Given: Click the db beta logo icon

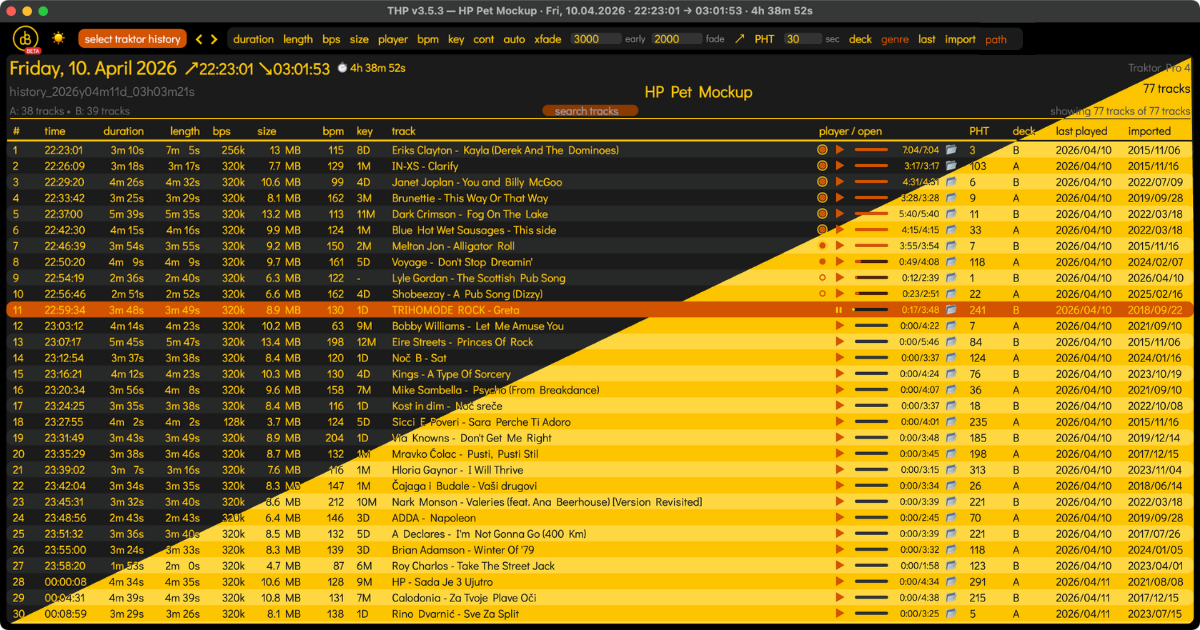Looking at the screenshot, I should [x=24, y=38].
